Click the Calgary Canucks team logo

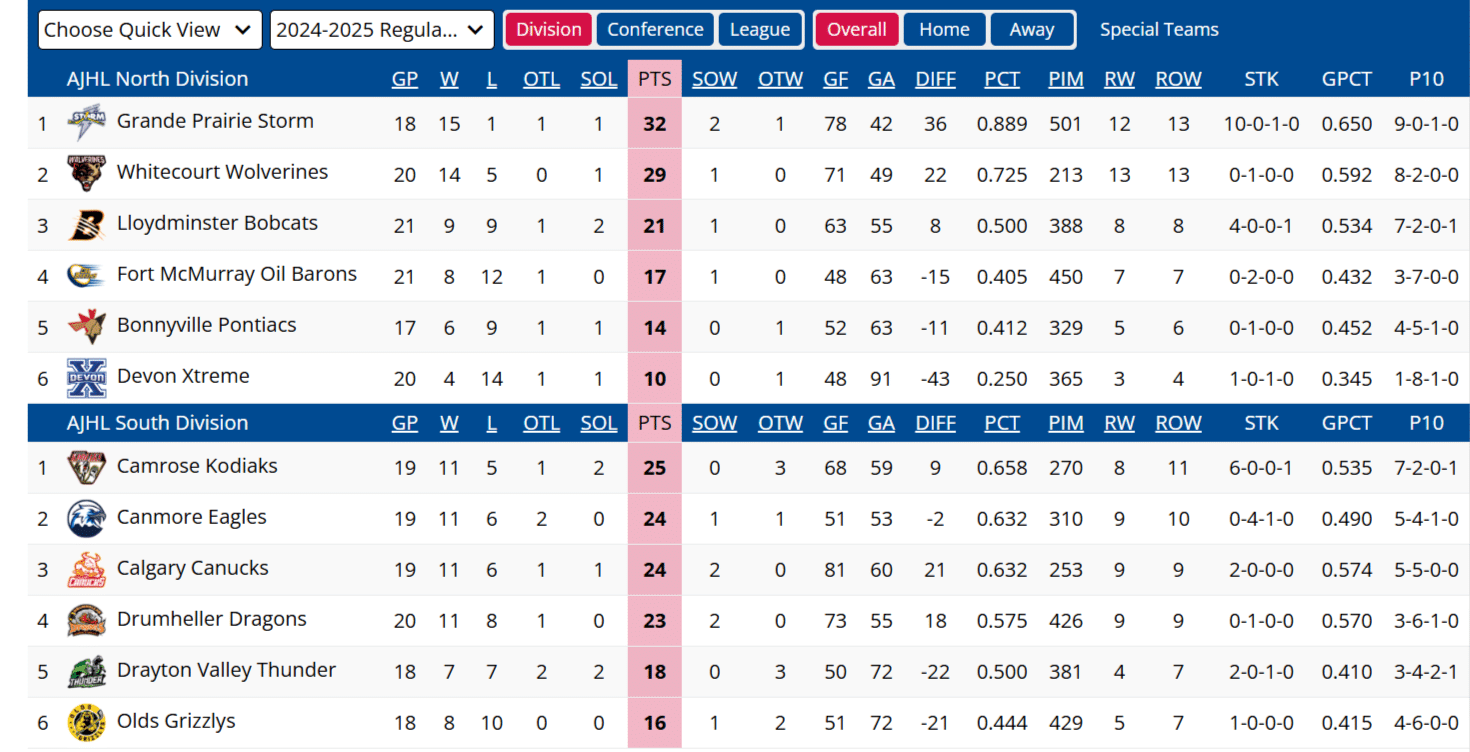coord(86,569)
